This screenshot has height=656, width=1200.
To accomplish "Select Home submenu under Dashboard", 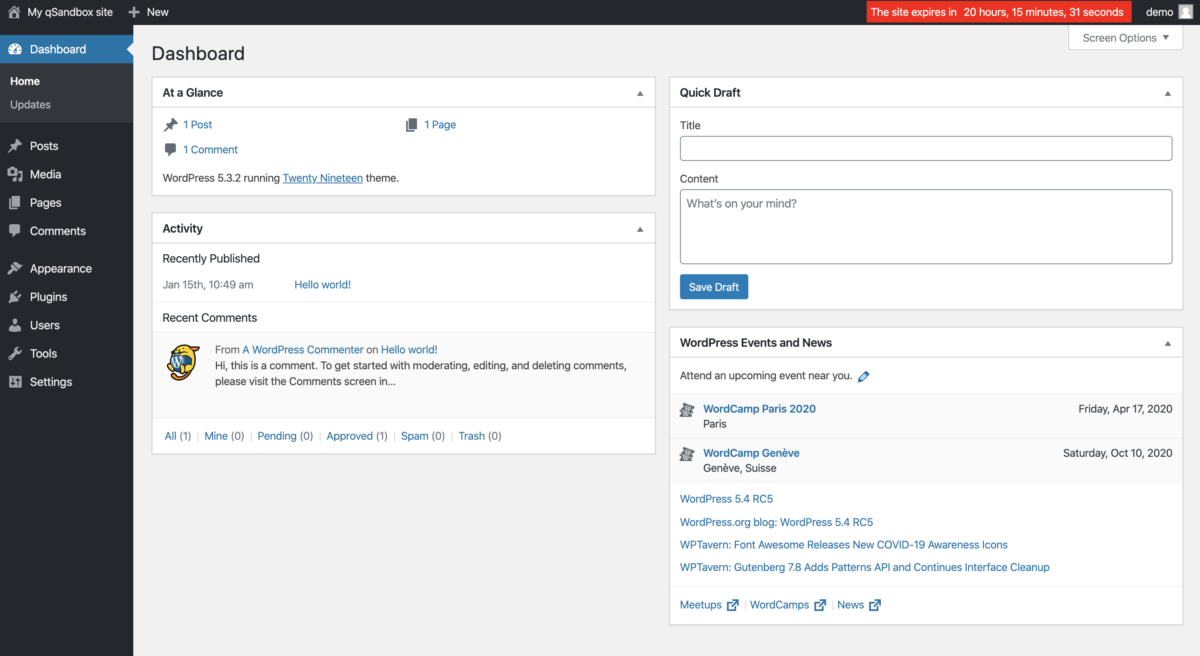I will [x=25, y=81].
